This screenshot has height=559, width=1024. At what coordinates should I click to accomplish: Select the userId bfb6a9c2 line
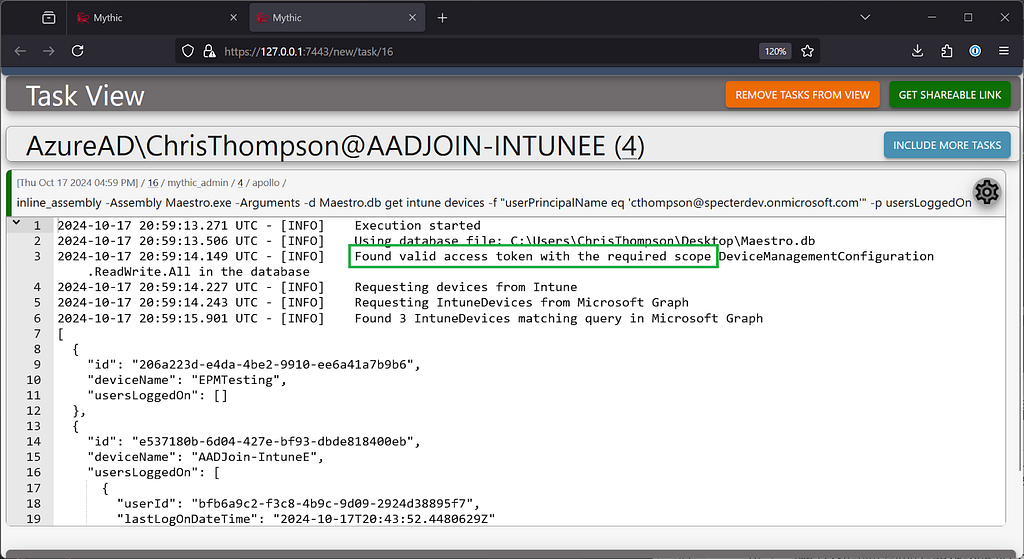[298, 503]
